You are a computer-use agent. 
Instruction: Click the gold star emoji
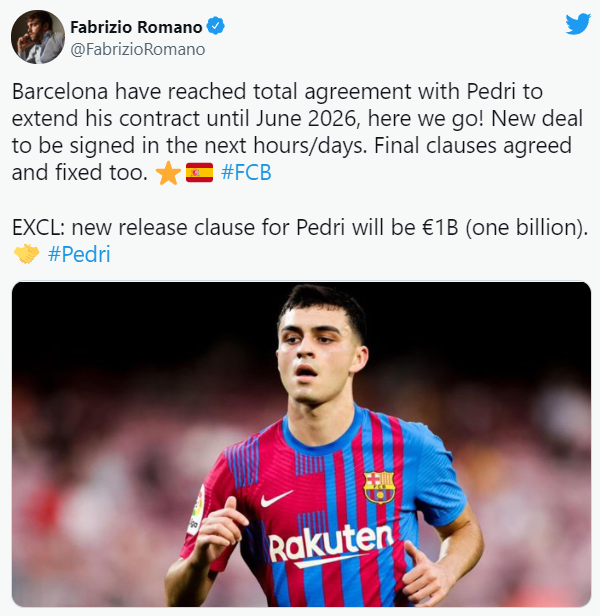168,173
